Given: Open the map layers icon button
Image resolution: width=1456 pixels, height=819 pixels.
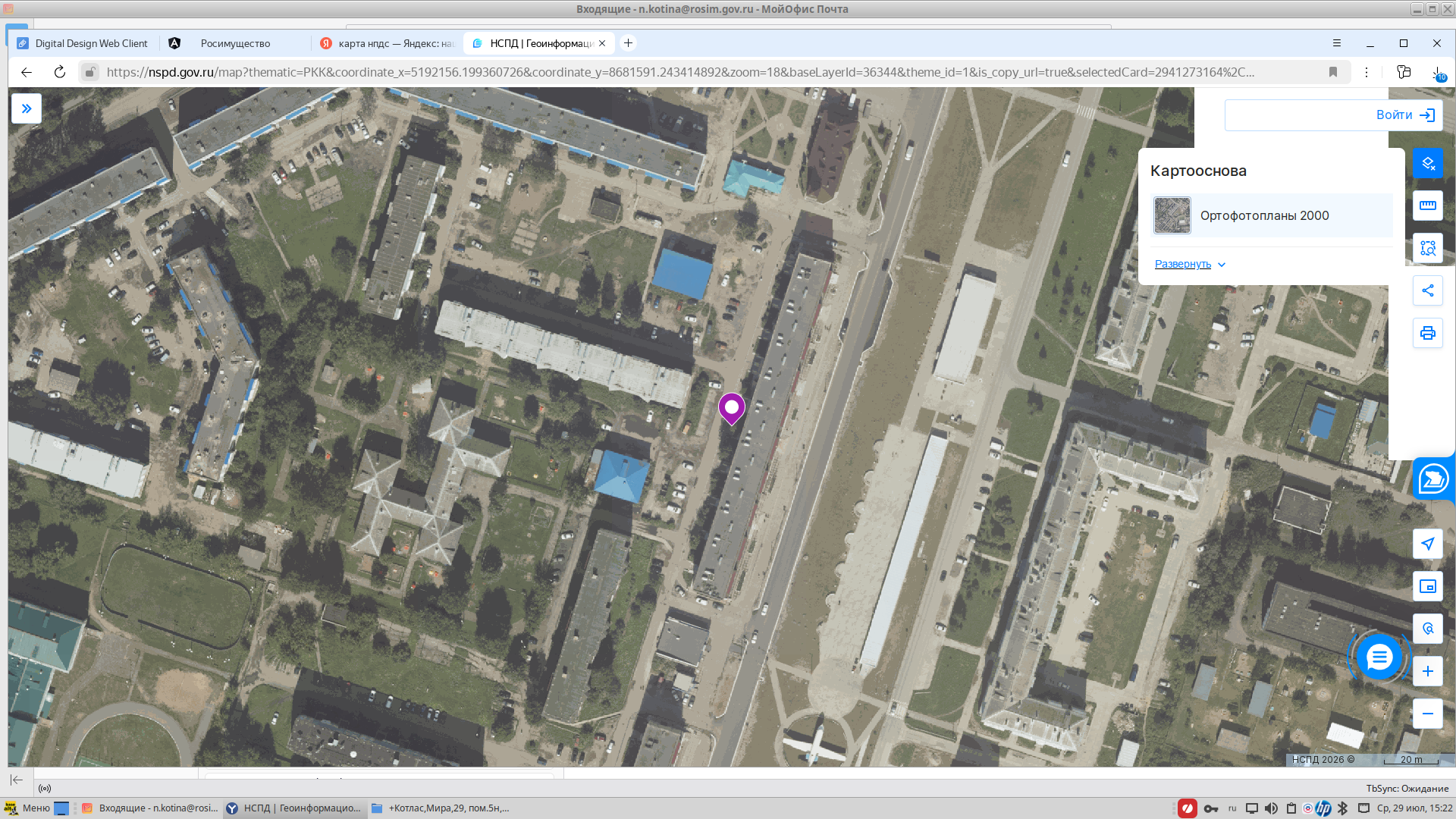Looking at the screenshot, I should tap(1428, 163).
